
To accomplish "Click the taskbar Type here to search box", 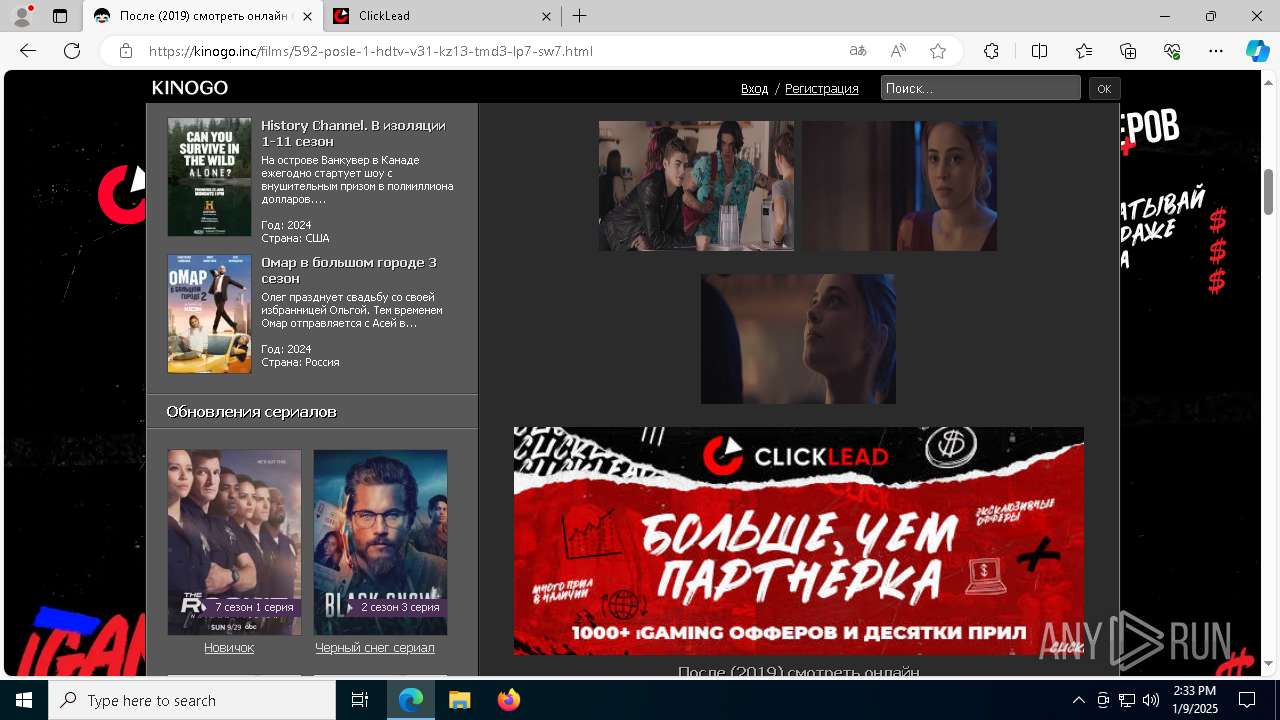I will point(192,700).
